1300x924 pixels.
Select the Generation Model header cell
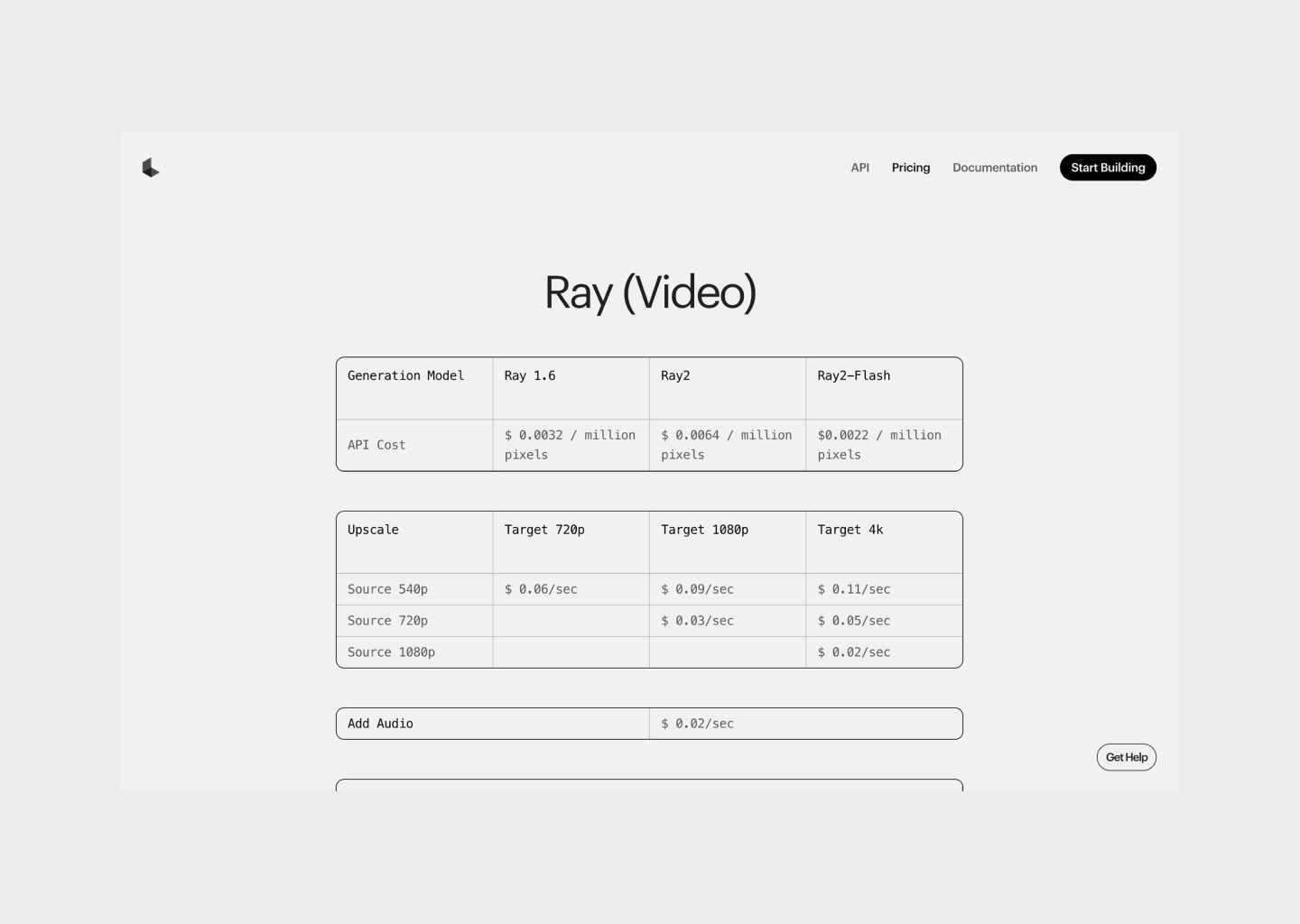(x=405, y=376)
